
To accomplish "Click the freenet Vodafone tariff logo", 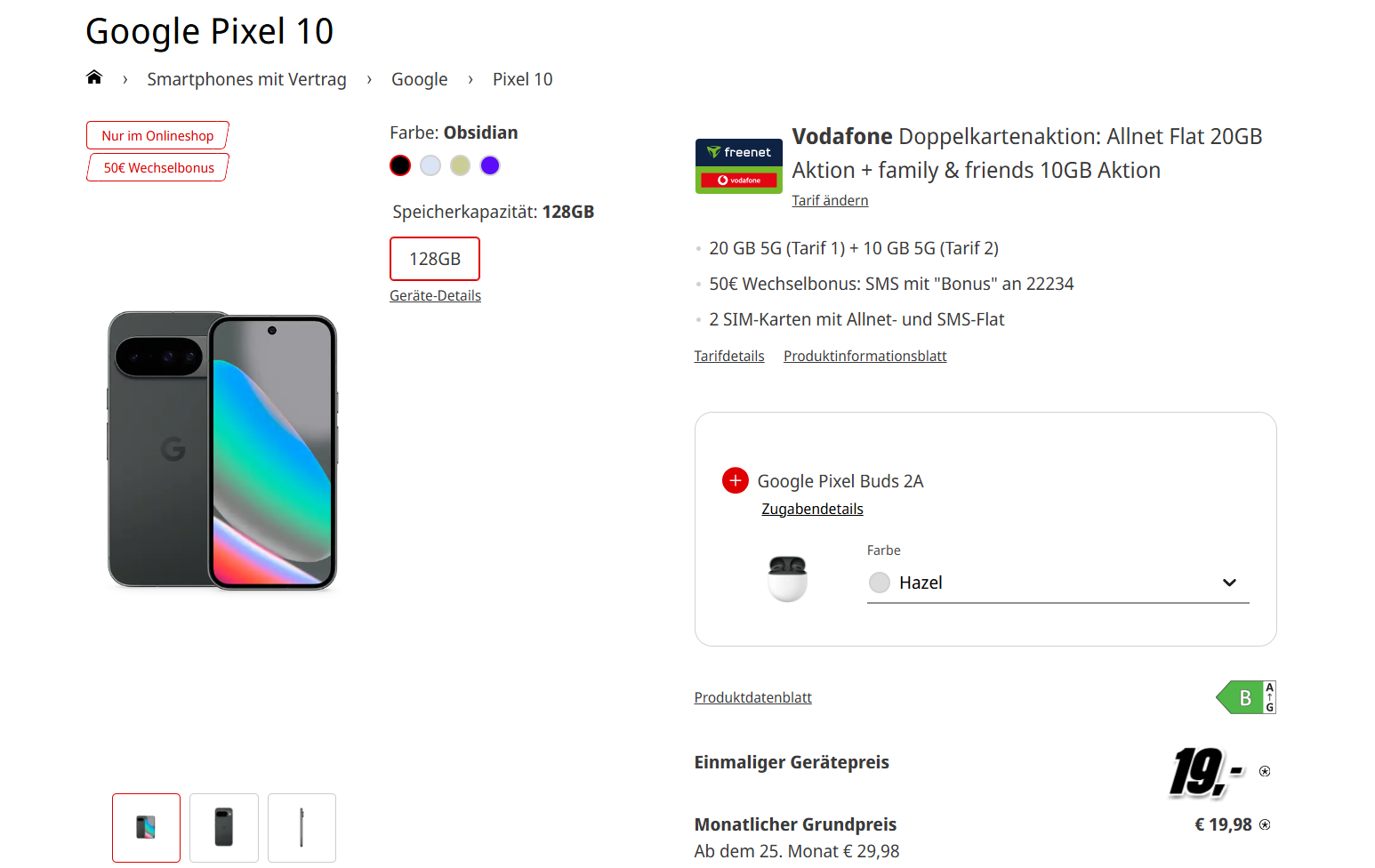I will tap(738, 165).
